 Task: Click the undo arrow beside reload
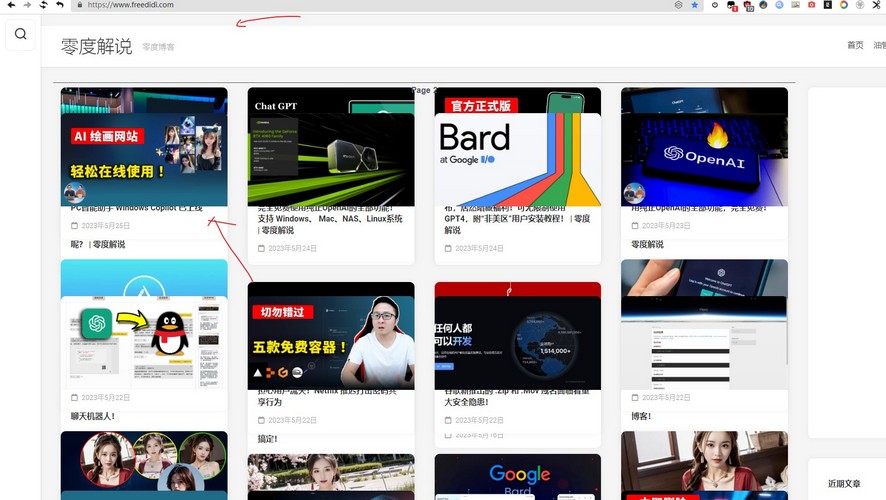coord(60,5)
